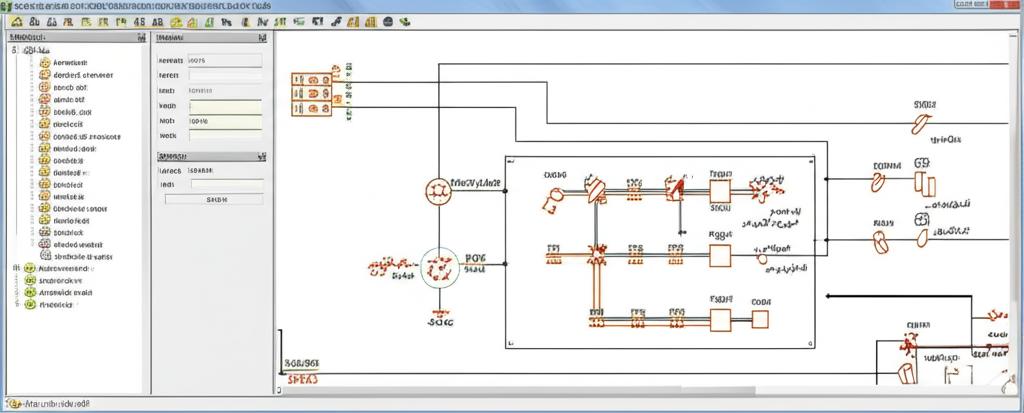The image size is (1024, 413).
Task: Select the large circle component with red markings
Action: pyautogui.click(x=439, y=267)
